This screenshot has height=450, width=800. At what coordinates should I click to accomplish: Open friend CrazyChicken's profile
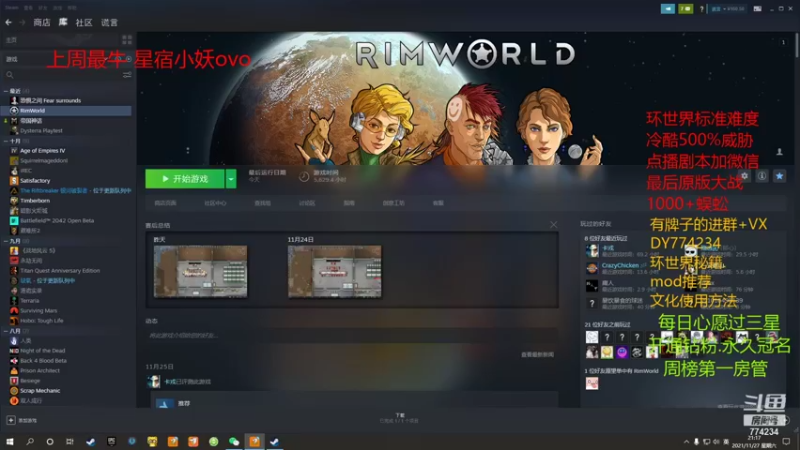coord(620,265)
